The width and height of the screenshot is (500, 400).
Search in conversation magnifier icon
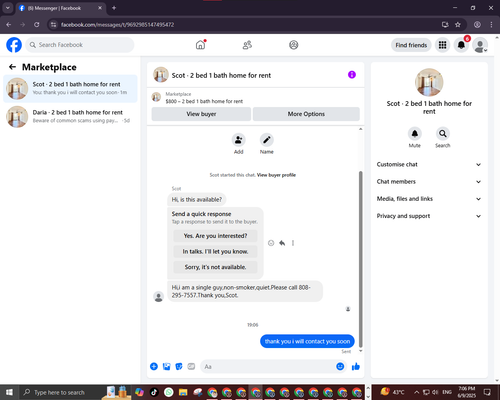[443, 134]
